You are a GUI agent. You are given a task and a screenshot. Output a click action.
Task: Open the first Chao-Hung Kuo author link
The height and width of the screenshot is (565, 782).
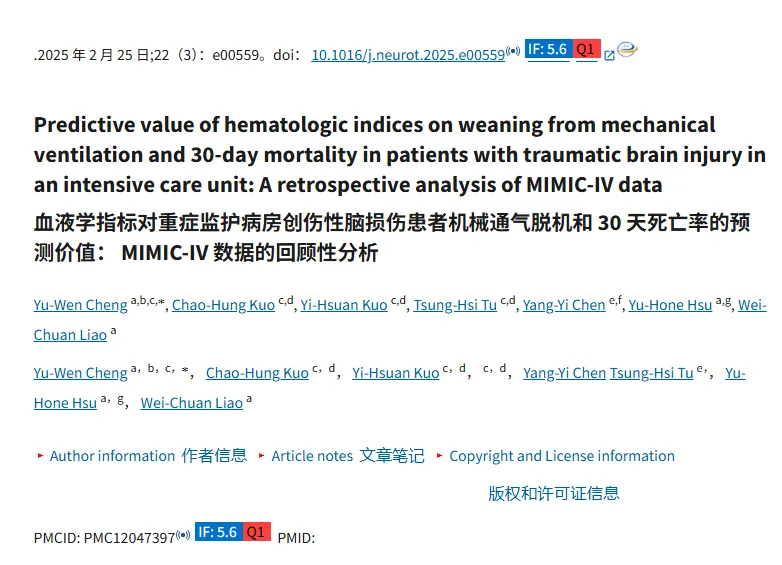point(223,305)
